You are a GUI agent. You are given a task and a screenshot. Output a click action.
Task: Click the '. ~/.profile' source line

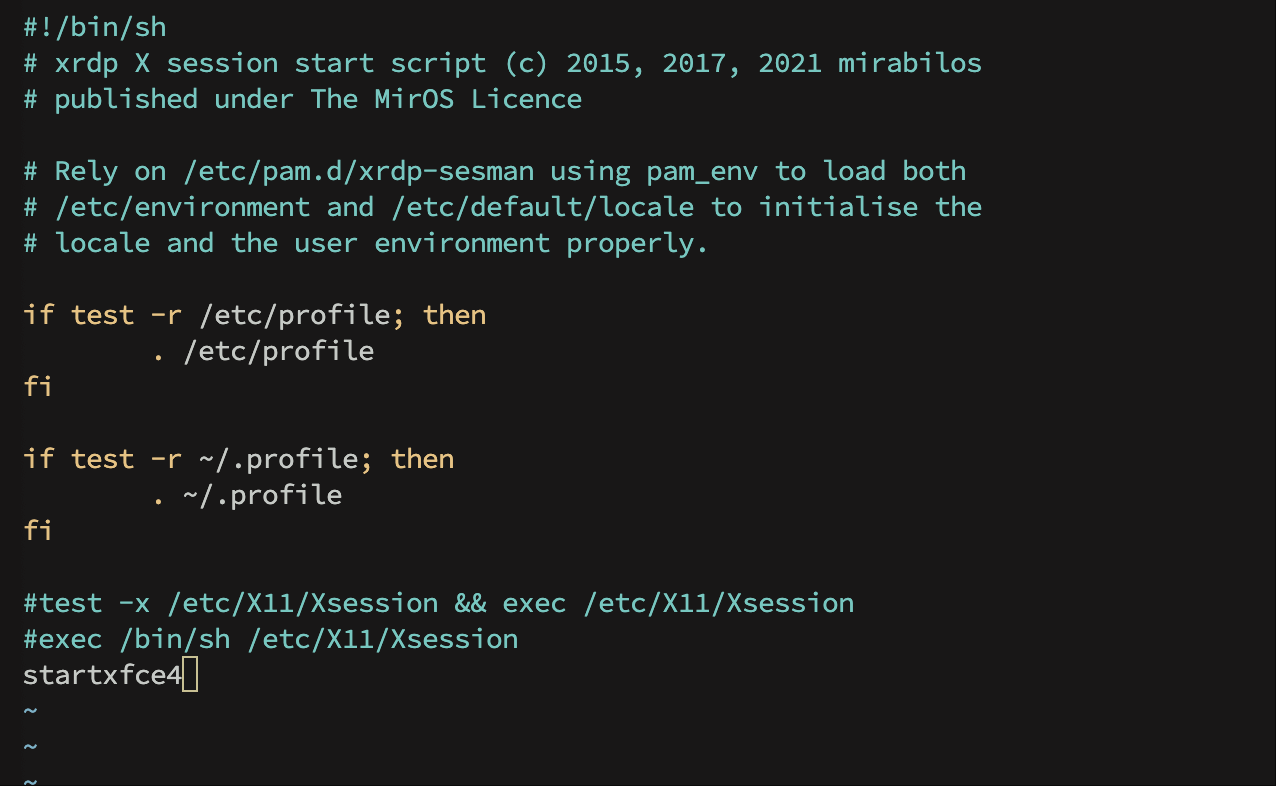click(246, 495)
